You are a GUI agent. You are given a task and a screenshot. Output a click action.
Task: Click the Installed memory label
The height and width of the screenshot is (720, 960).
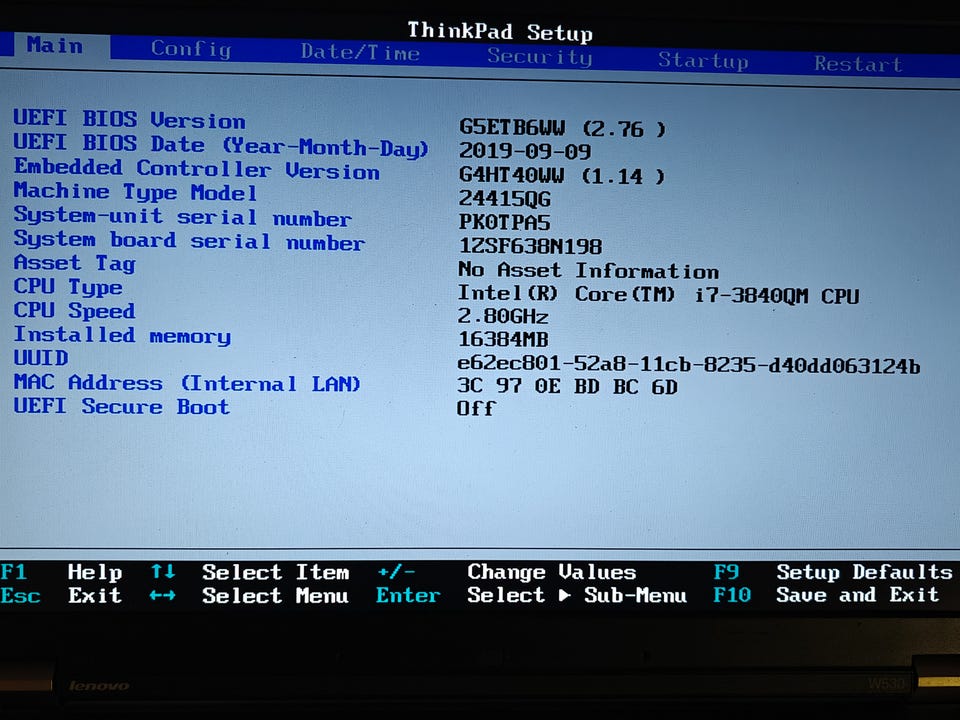(122, 335)
